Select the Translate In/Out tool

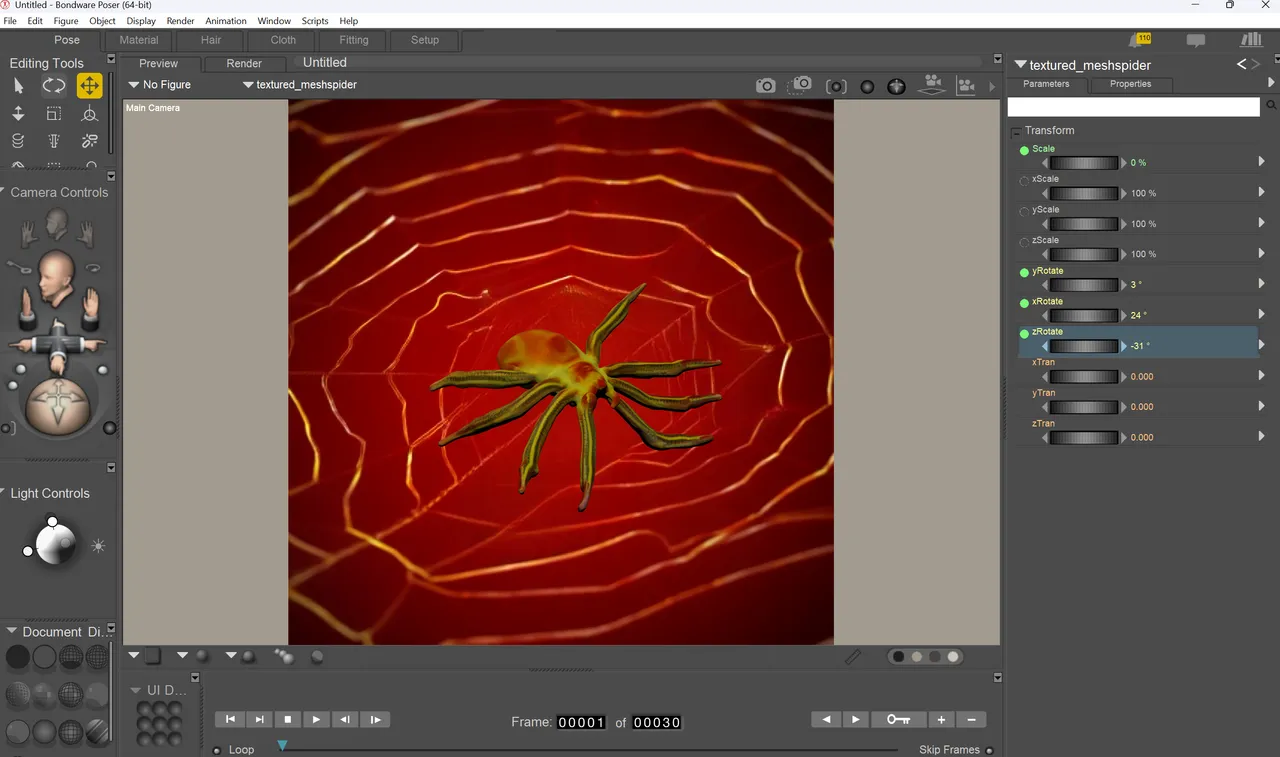click(x=18, y=114)
